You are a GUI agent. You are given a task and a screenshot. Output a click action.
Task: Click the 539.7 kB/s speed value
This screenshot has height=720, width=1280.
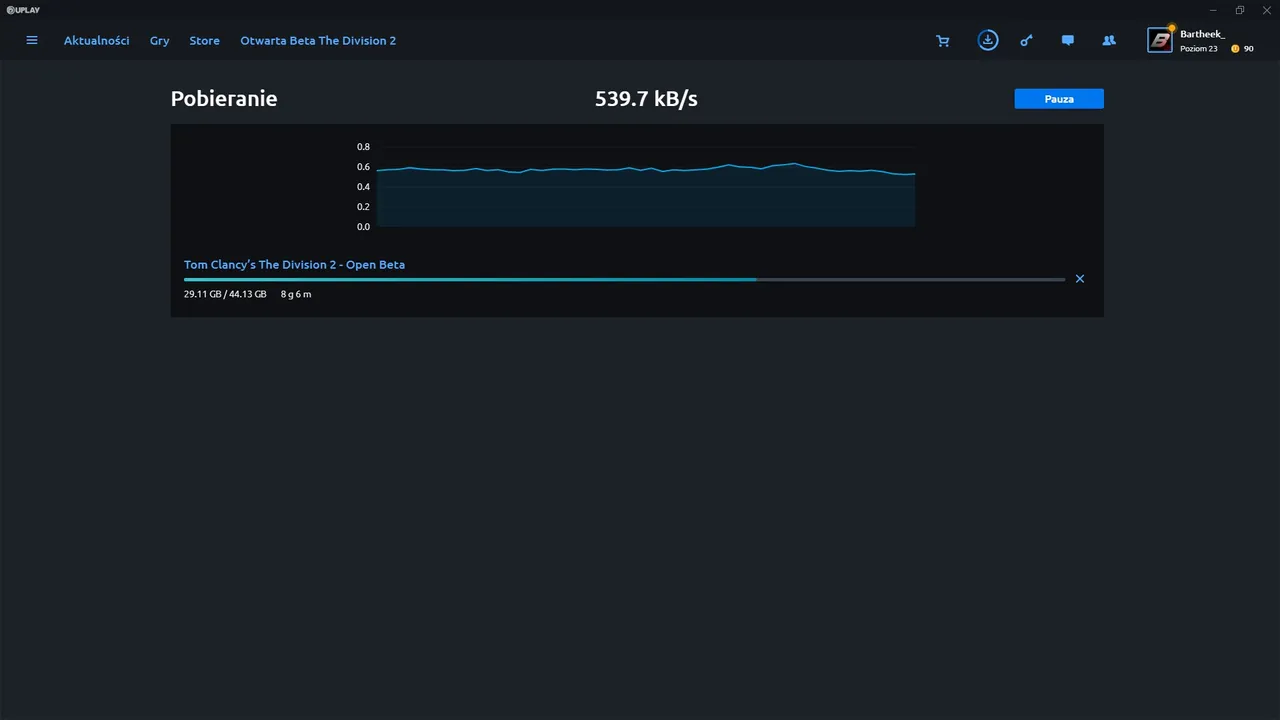[x=646, y=99]
